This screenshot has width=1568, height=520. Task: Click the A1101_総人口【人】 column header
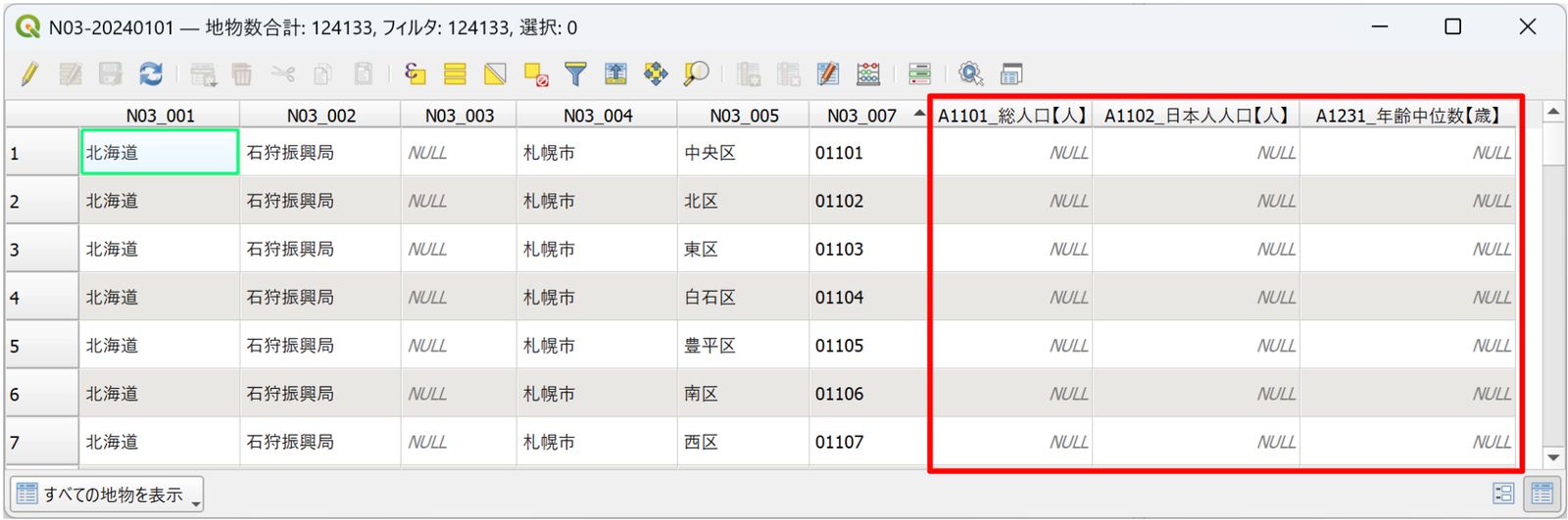coord(1011,115)
